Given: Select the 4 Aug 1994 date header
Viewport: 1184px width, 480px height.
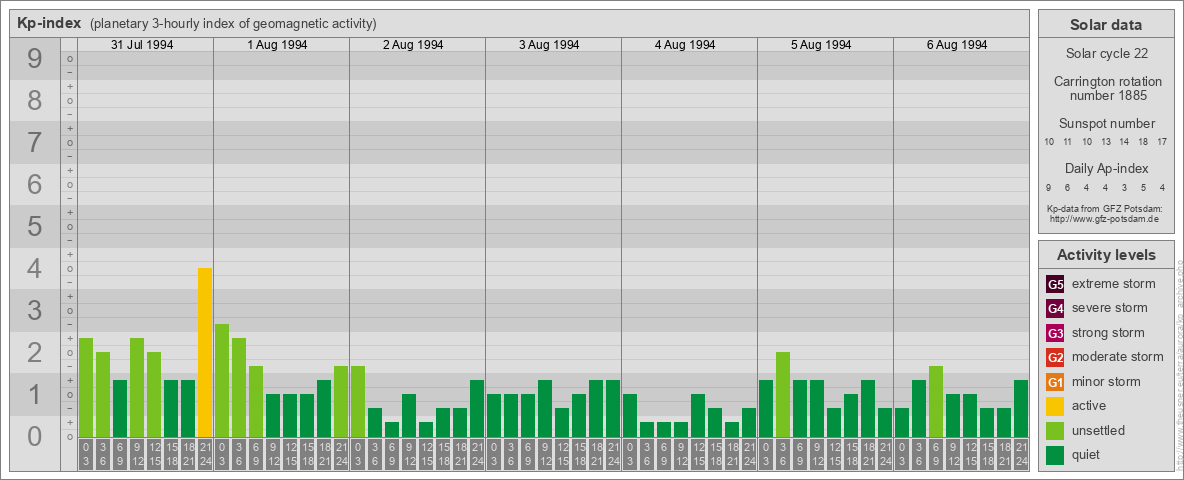Looking at the screenshot, I should (x=685, y=45).
